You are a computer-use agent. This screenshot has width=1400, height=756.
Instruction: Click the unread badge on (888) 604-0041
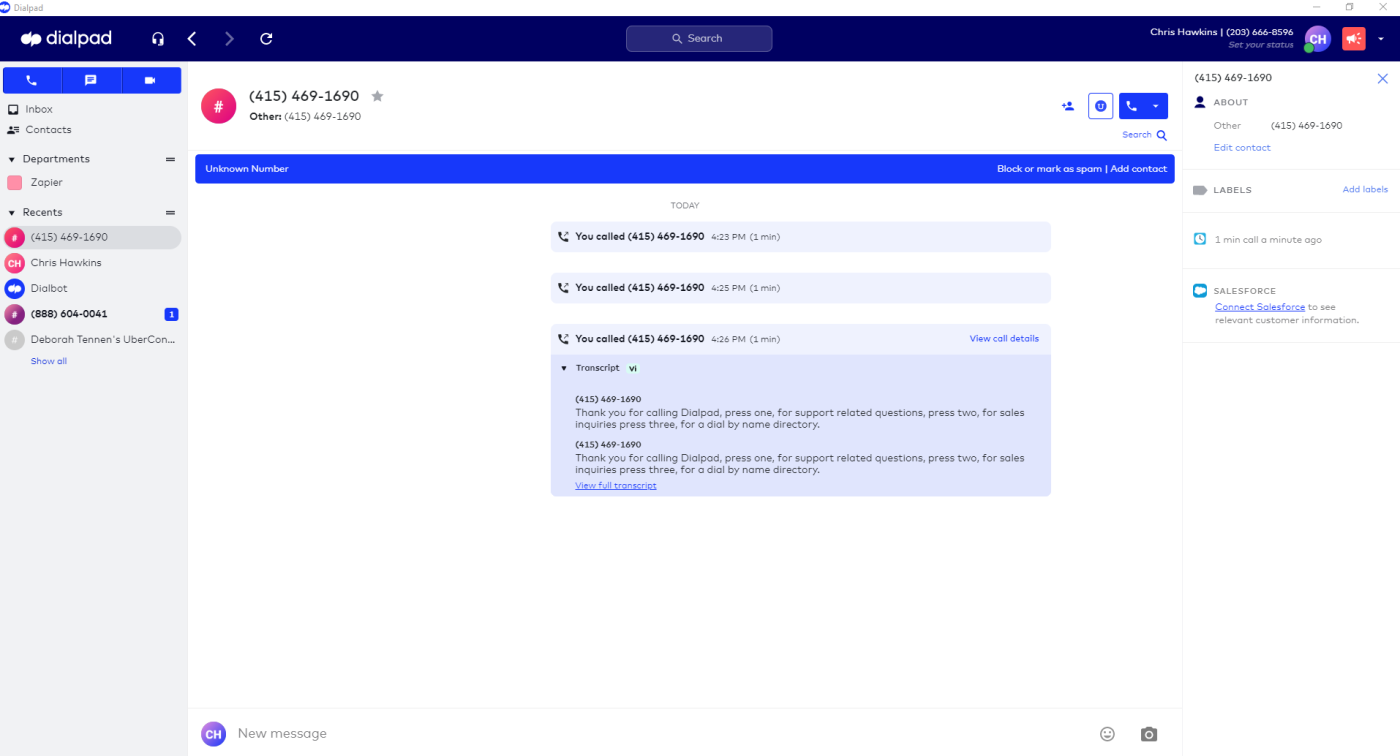[171, 314]
